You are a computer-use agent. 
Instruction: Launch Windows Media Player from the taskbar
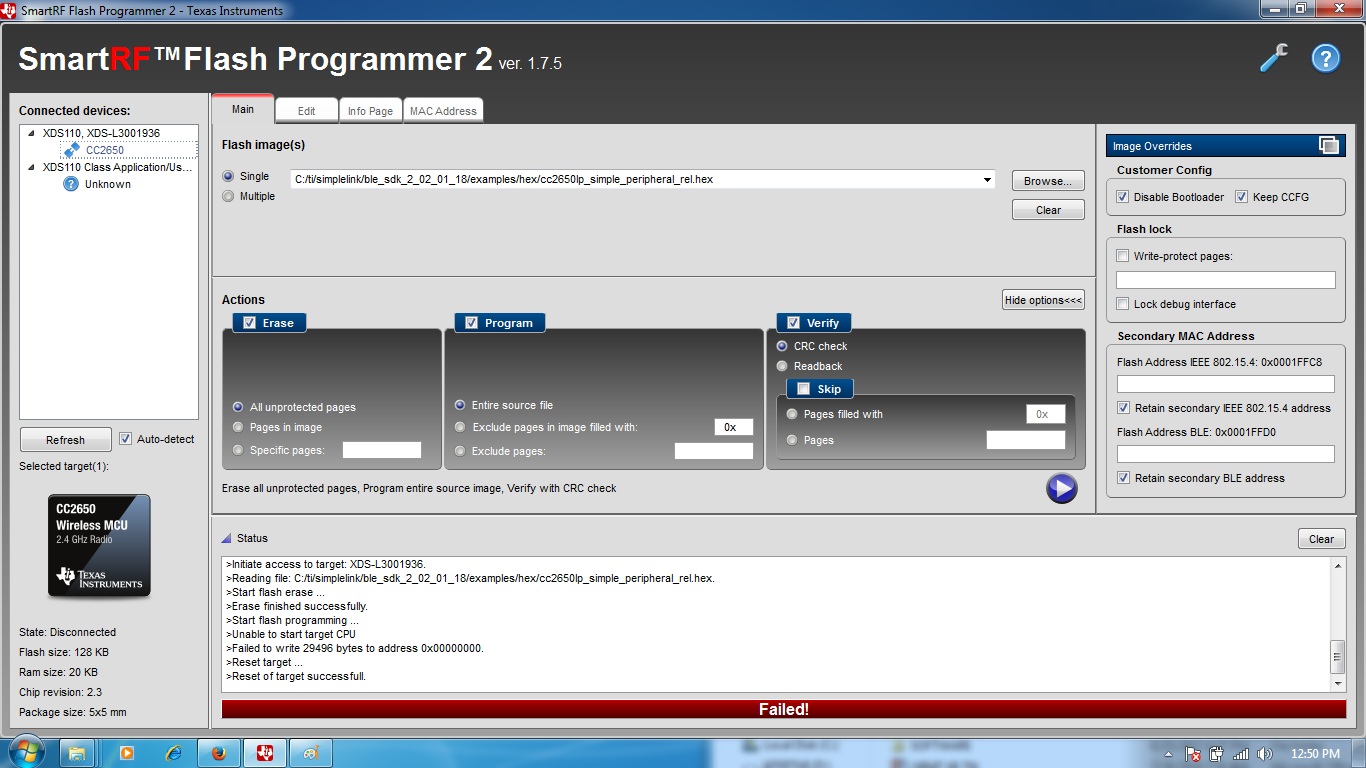127,752
